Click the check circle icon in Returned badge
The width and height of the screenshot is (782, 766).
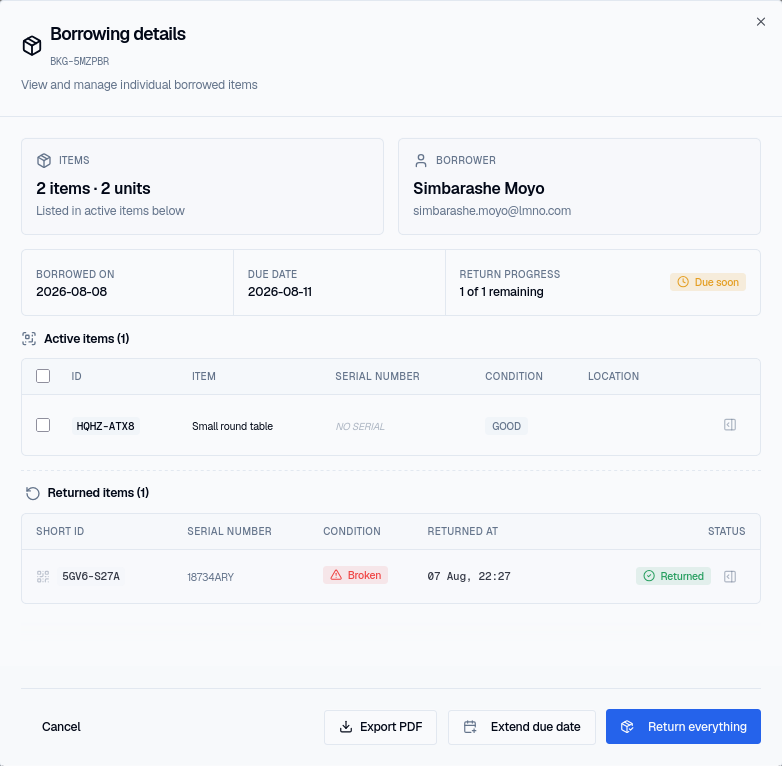[x=649, y=576]
